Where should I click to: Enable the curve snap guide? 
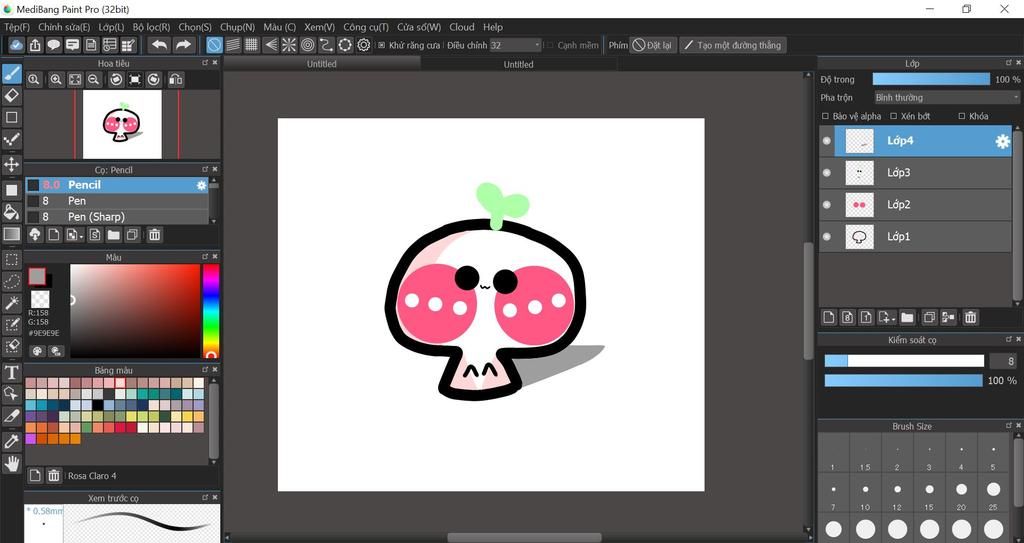pos(326,44)
